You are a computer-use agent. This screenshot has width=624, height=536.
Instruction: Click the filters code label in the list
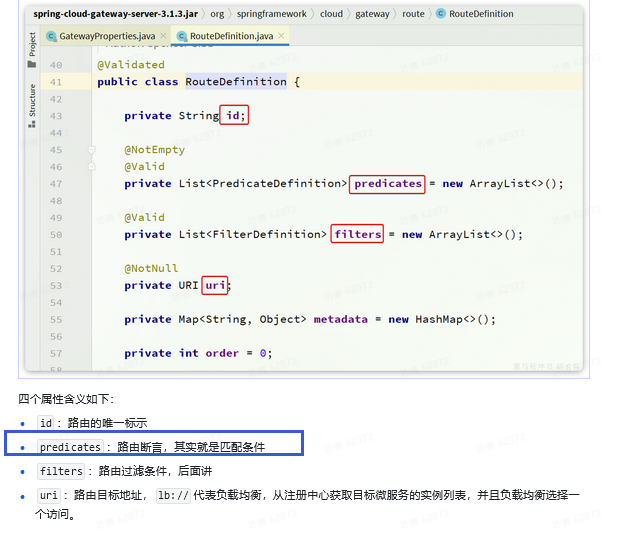click(61, 471)
